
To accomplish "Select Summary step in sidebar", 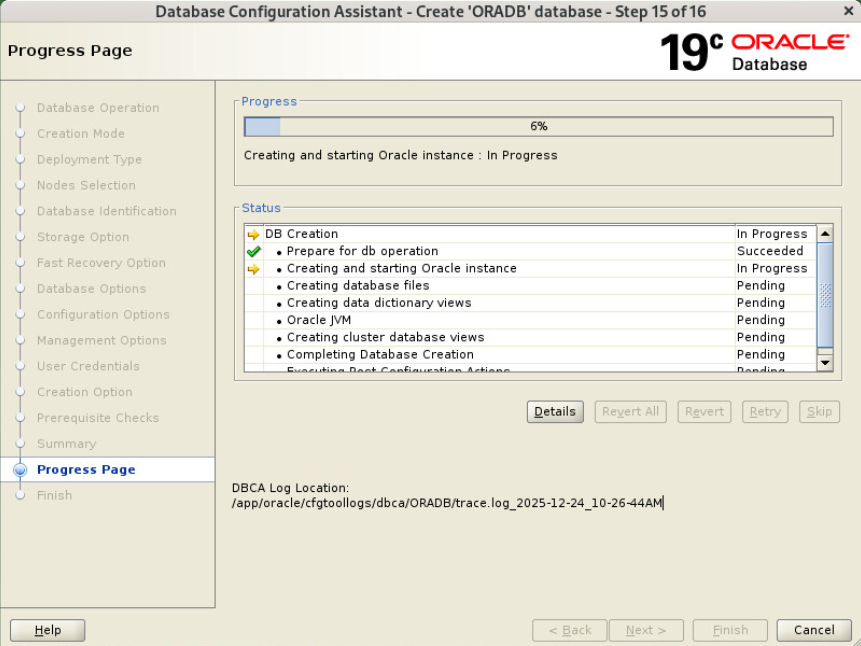I will pos(66,443).
